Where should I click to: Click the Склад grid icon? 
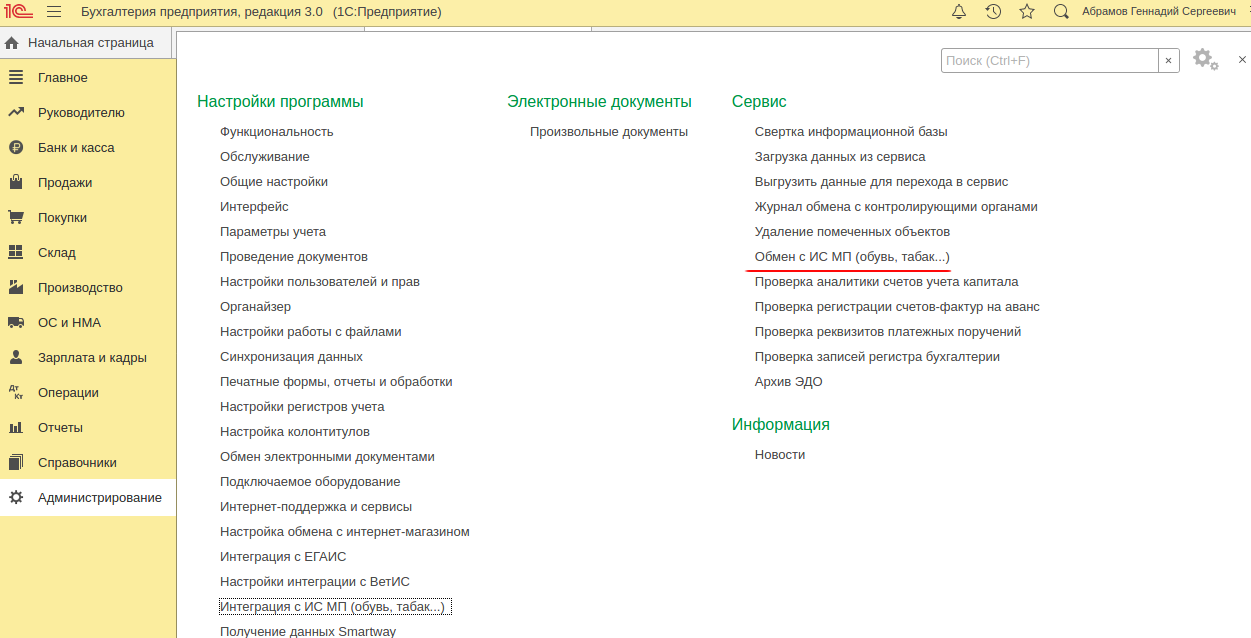click(x=16, y=252)
